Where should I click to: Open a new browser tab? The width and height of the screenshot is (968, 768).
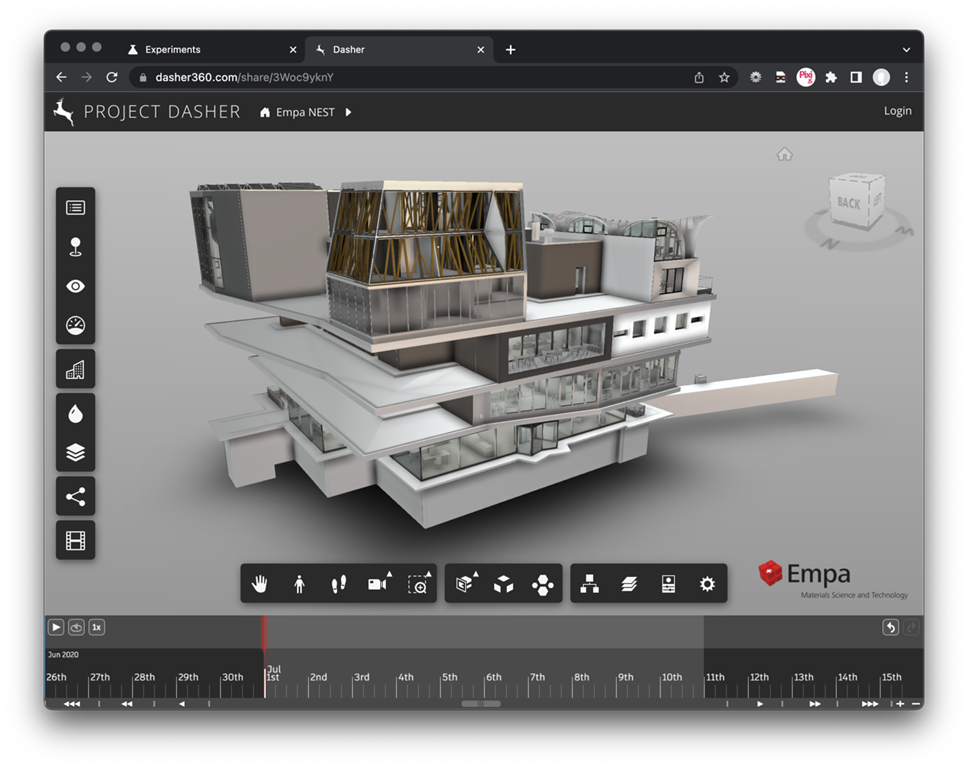pyautogui.click(x=510, y=49)
